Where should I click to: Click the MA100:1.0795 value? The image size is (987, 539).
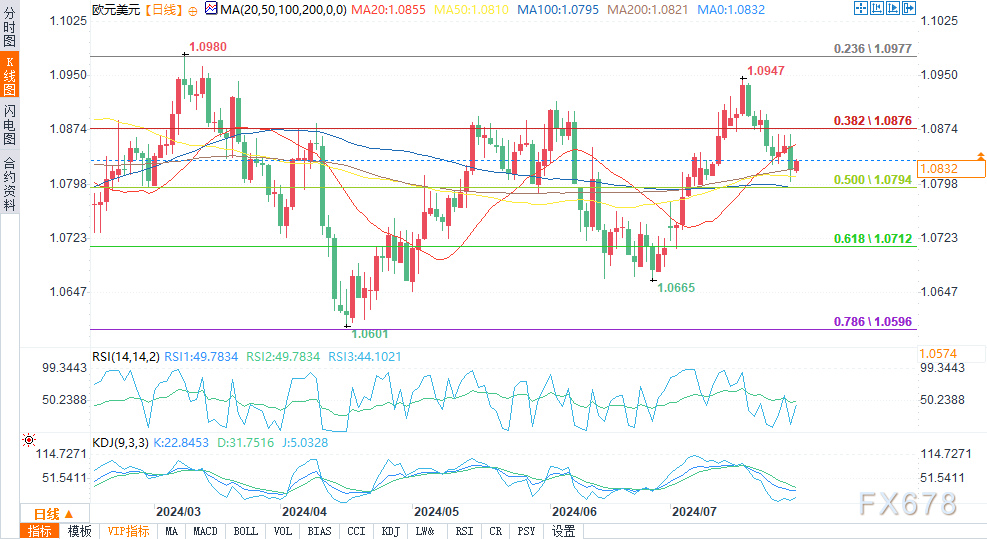[x=558, y=10]
